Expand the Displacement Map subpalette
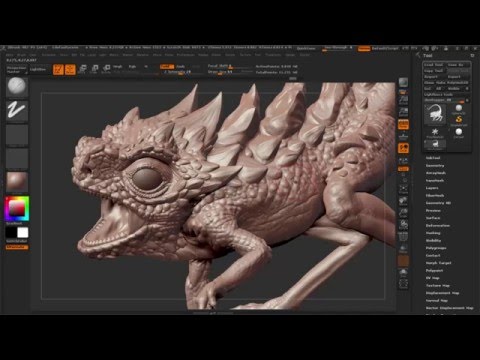 (442, 293)
